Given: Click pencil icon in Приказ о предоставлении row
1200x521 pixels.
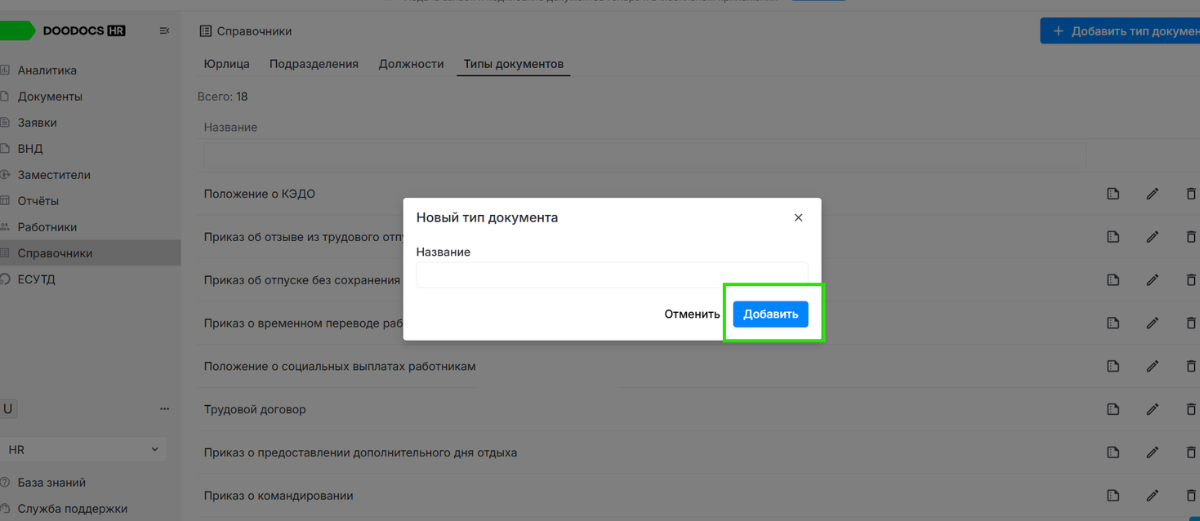Looking at the screenshot, I should tap(1152, 452).
